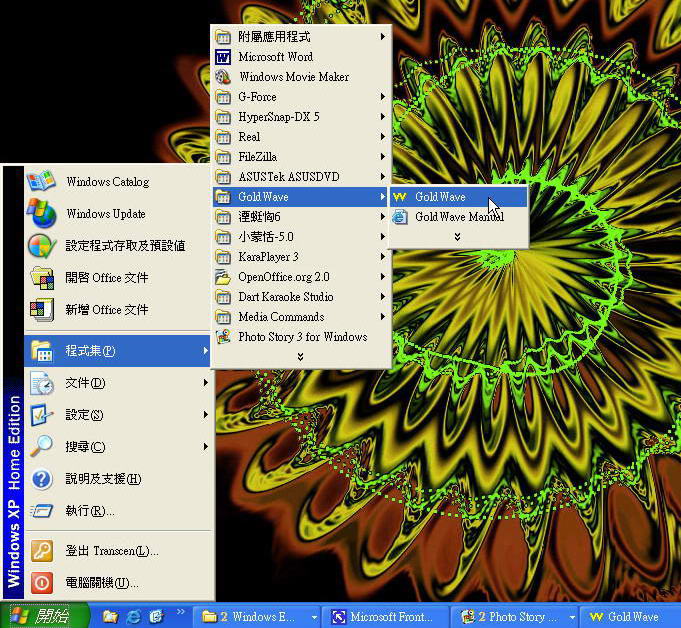Switch to Microsoft FrontPage taskbar button
This screenshot has width=681, height=628.
point(386,617)
